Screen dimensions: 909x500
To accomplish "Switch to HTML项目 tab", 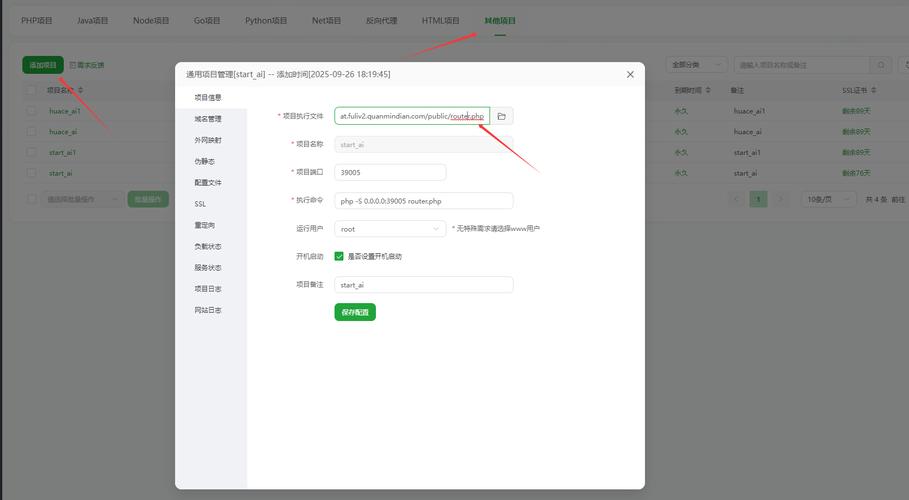I will (x=441, y=20).
